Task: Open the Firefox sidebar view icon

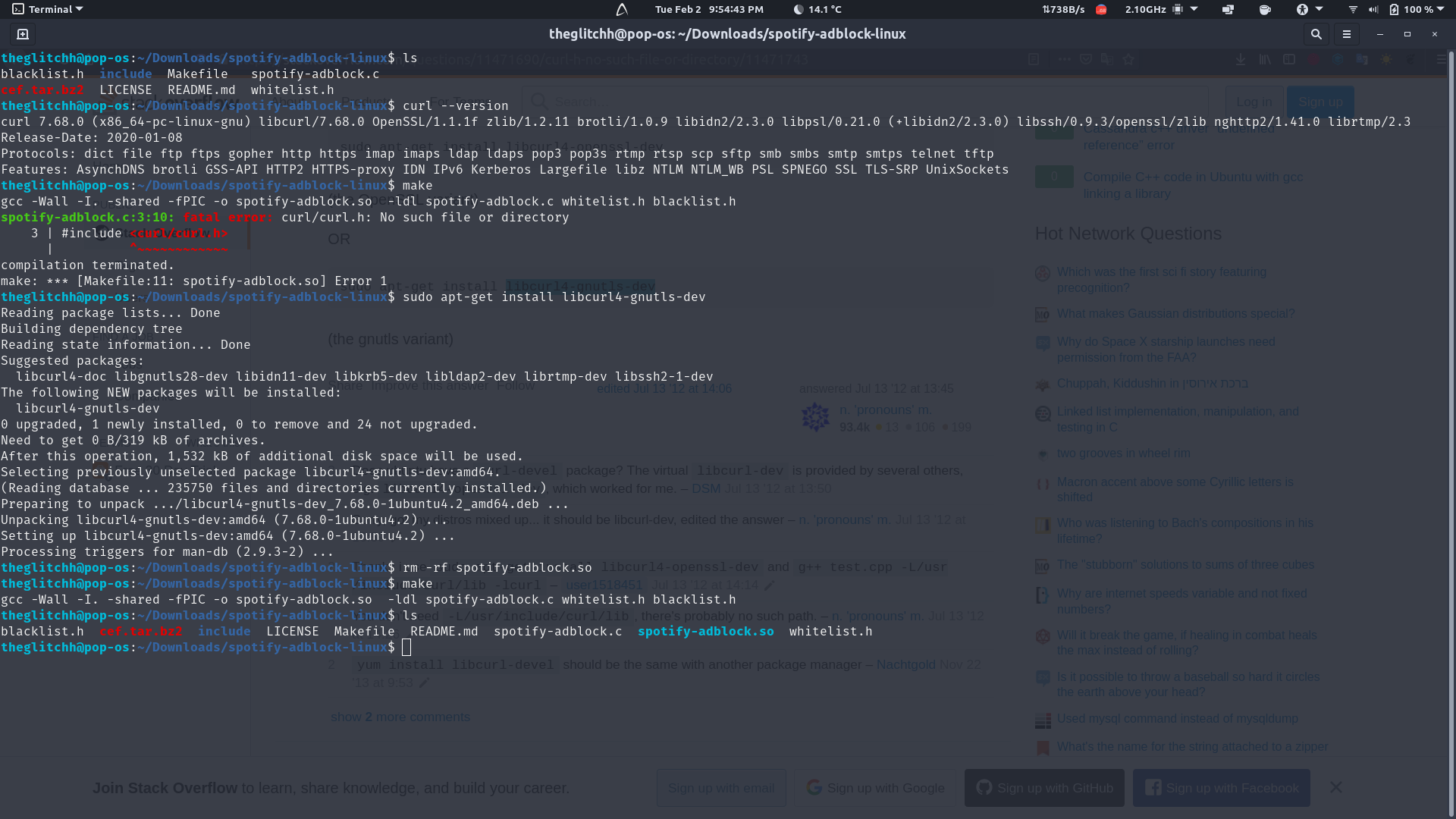Action: (x=1290, y=58)
